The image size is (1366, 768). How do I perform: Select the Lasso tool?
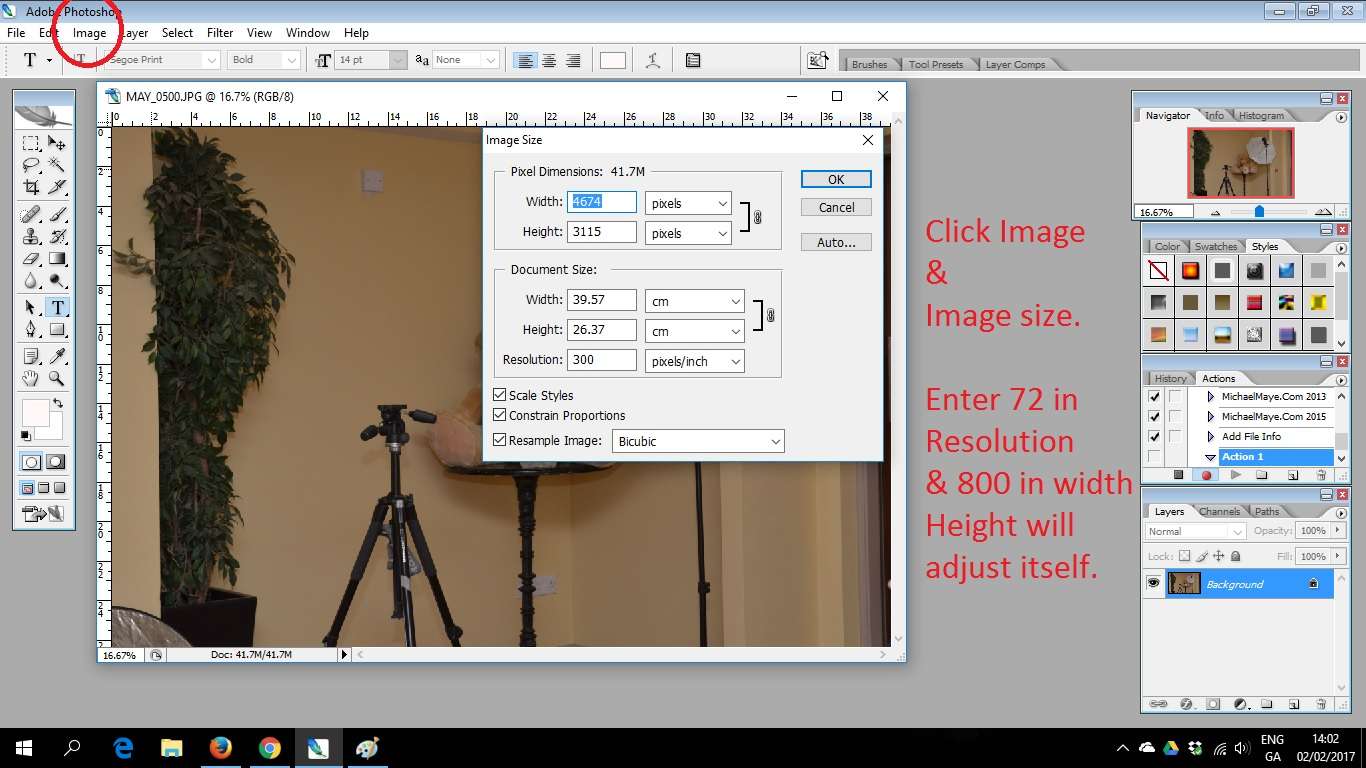[x=31, y=165]
